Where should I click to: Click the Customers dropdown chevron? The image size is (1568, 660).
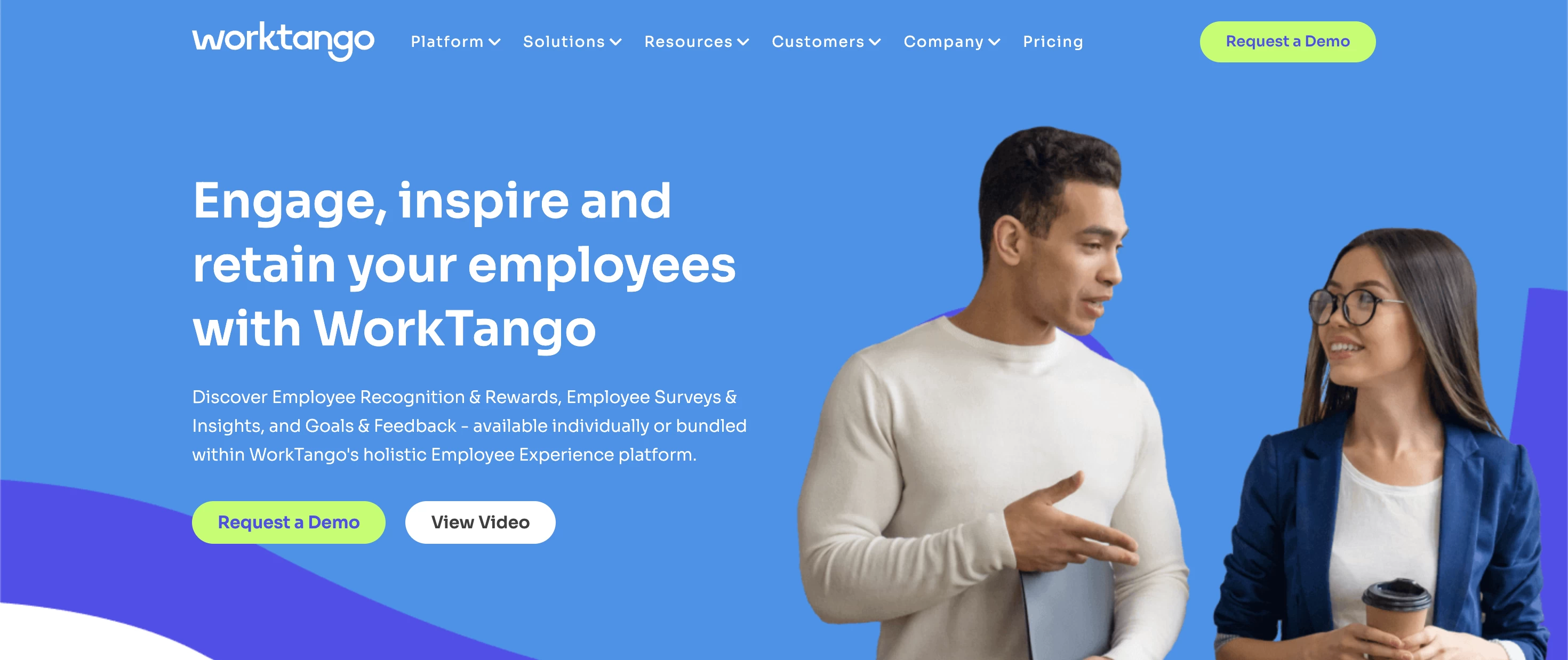click(874, 42)
